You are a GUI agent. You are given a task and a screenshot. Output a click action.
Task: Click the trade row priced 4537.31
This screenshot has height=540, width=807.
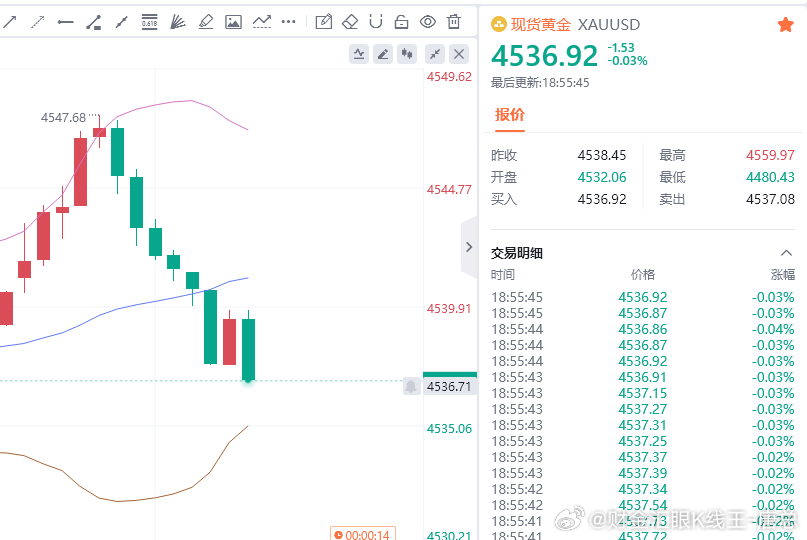coord(643,425)
